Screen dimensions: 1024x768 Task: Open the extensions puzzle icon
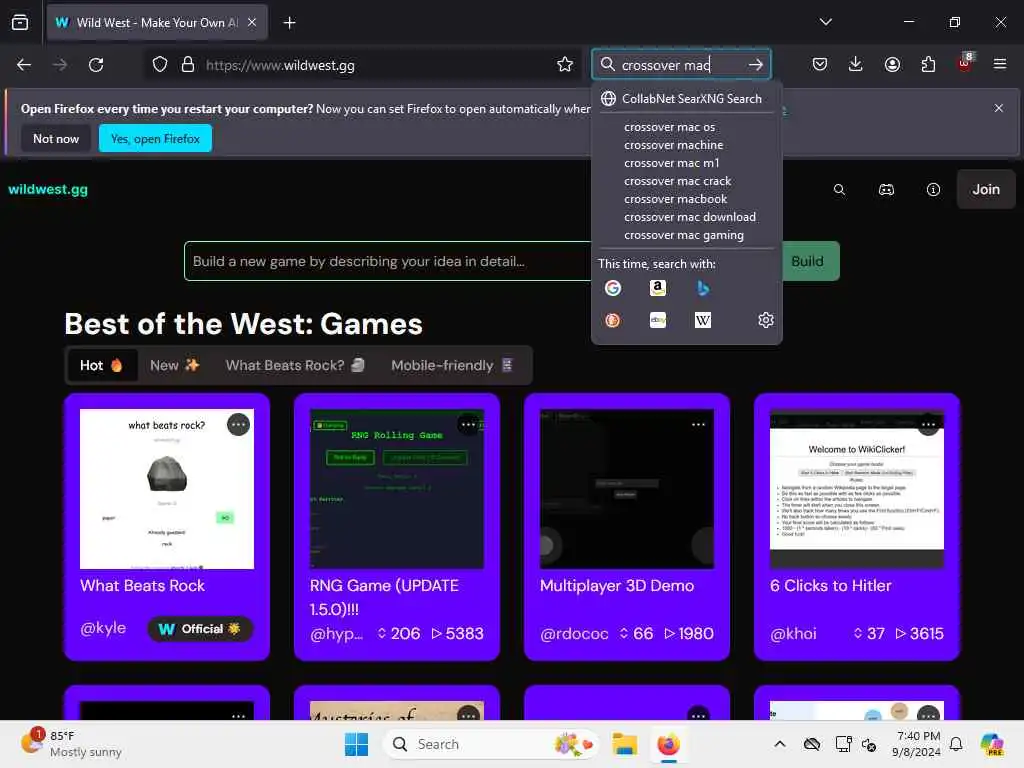tap(928, 64)
